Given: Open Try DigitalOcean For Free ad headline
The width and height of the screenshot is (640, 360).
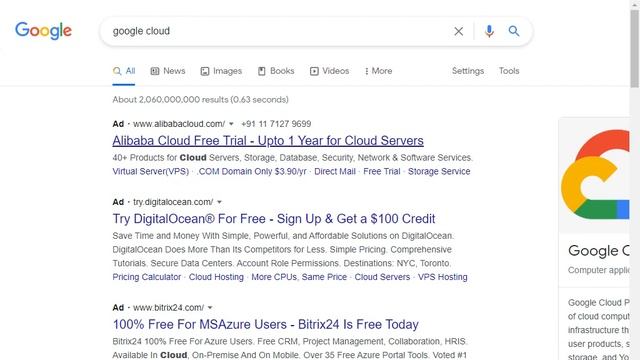Looking at the screenshot, I should pyautogui.click(x=274, y=219).
